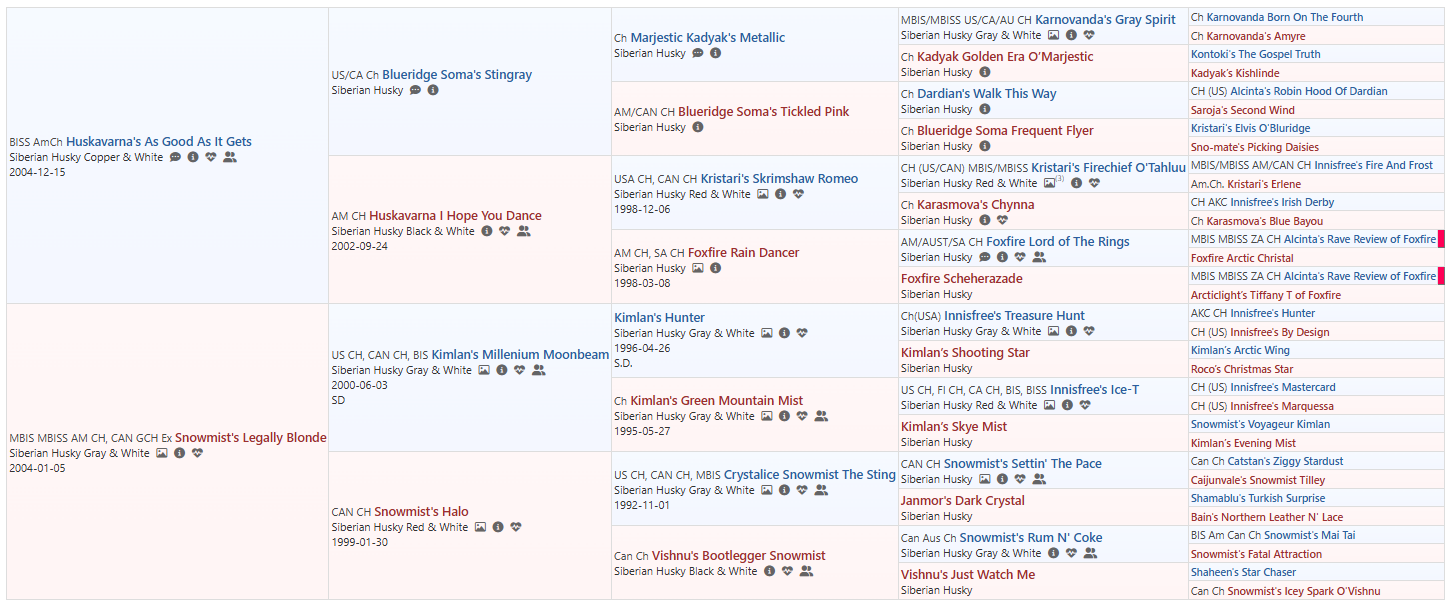Open Snowmist's Legally Blonde pedigree link
1447x614 pixels.
[250, 438]
